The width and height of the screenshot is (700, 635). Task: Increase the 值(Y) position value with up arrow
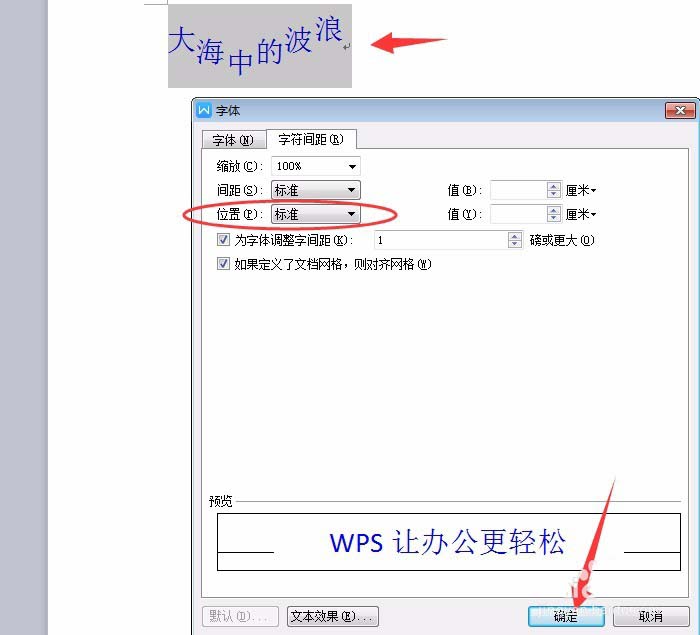(x=554, y=210)
